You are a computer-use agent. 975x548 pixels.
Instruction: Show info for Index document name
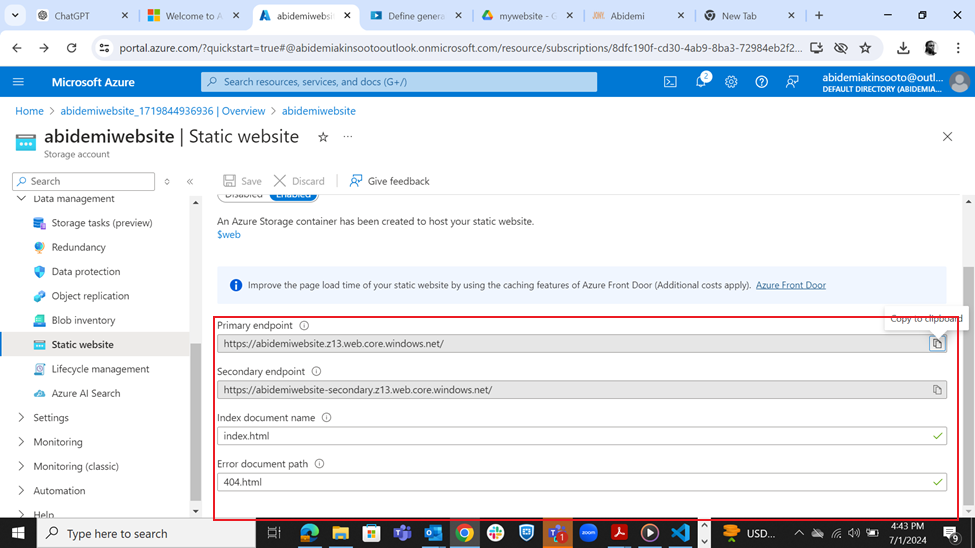326,417
